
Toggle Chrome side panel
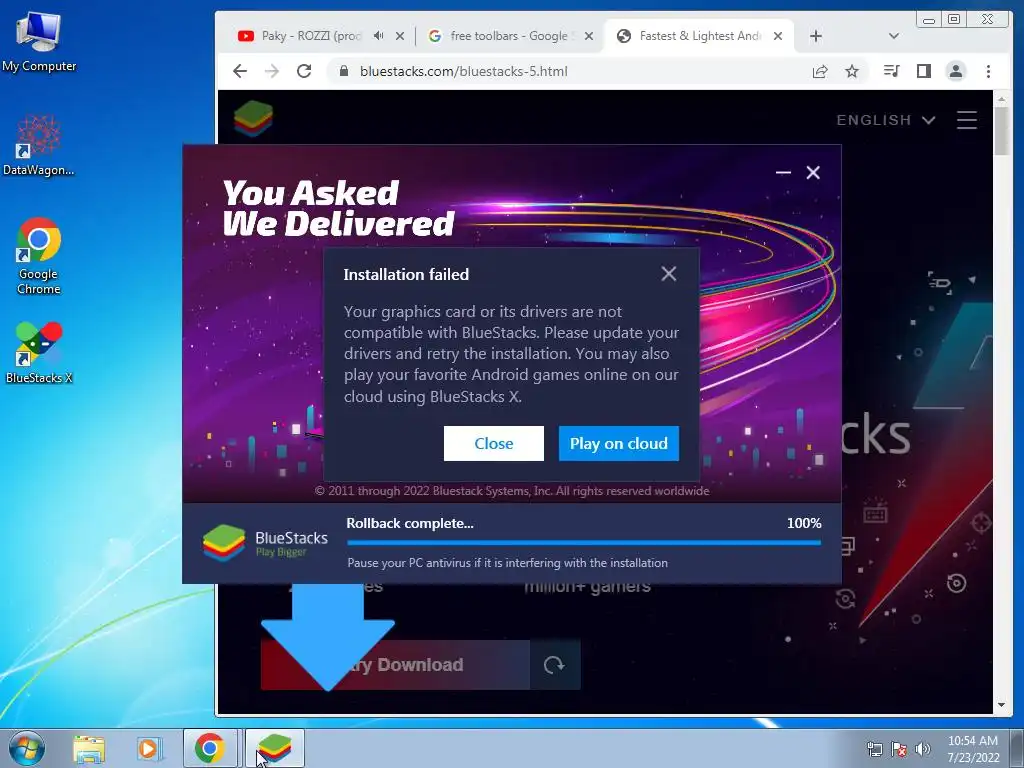[923, 71]
